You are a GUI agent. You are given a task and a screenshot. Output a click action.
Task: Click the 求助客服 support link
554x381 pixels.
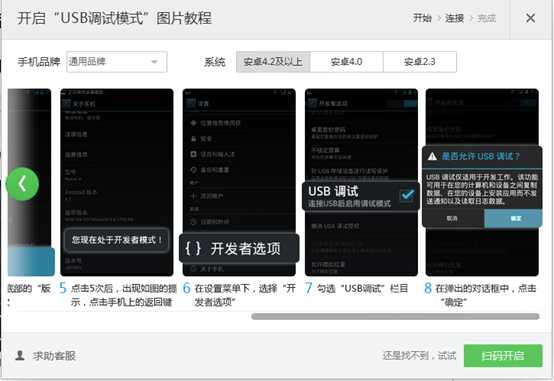click(54, 356)
